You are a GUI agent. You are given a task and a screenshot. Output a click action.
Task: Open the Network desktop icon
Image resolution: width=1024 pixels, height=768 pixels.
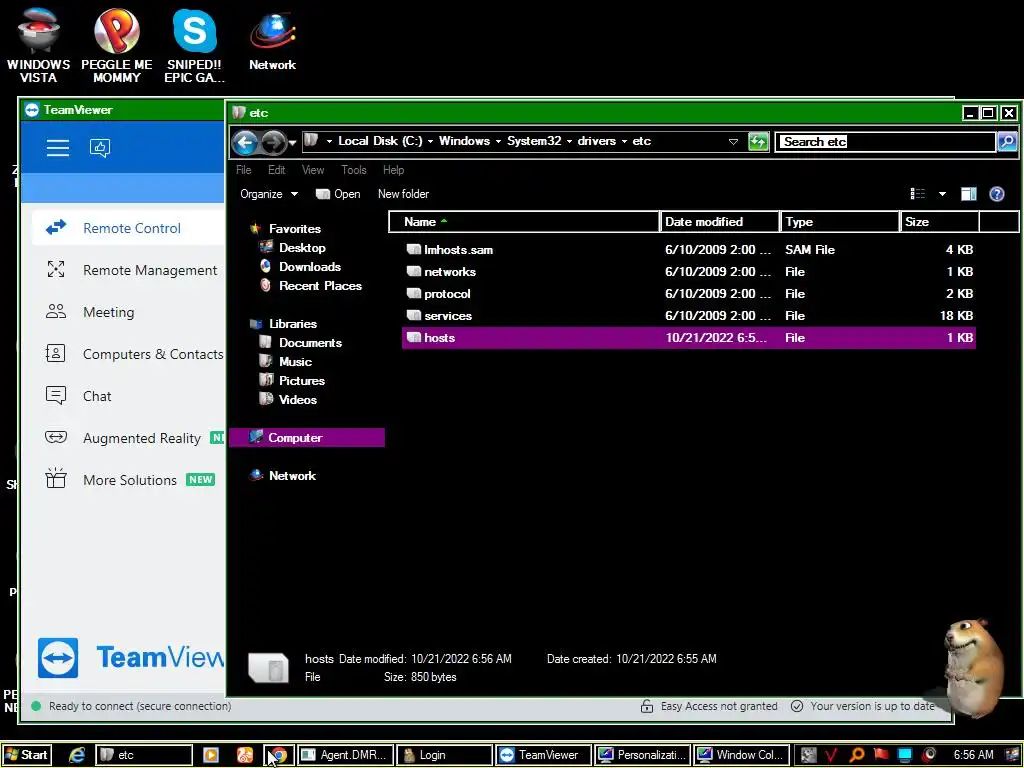pos(272,39)
